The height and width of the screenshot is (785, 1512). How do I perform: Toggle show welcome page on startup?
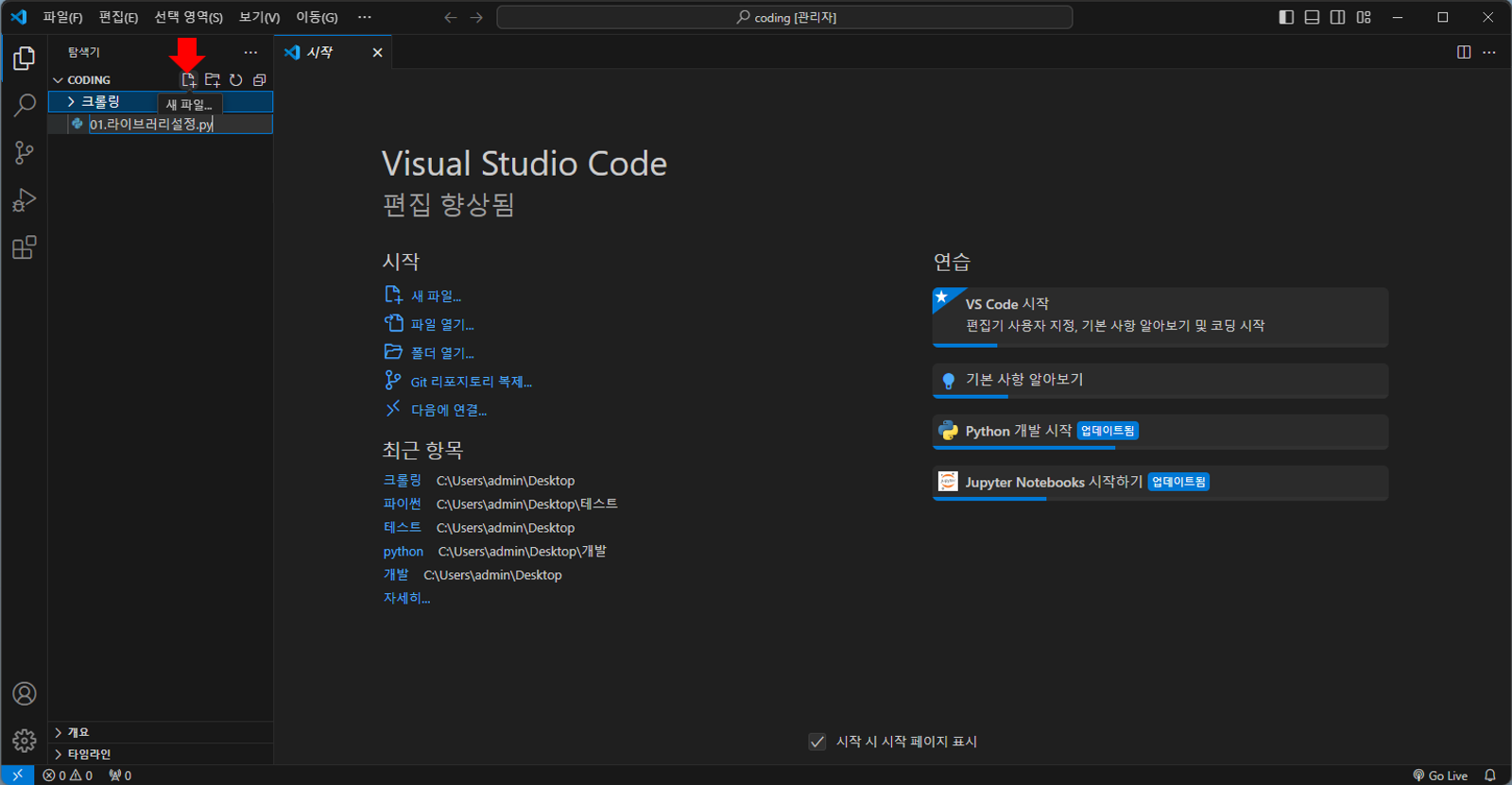coord(817,742)
